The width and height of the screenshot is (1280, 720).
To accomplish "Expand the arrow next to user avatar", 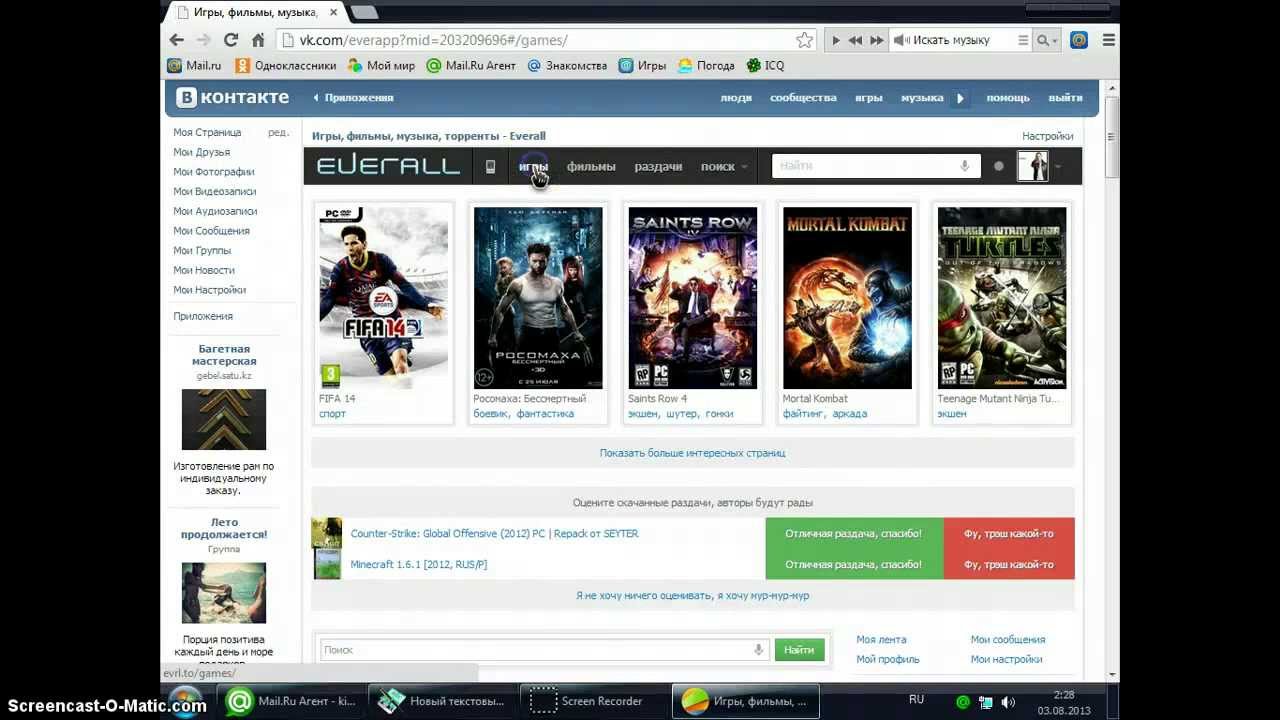I will point(1058,167).
